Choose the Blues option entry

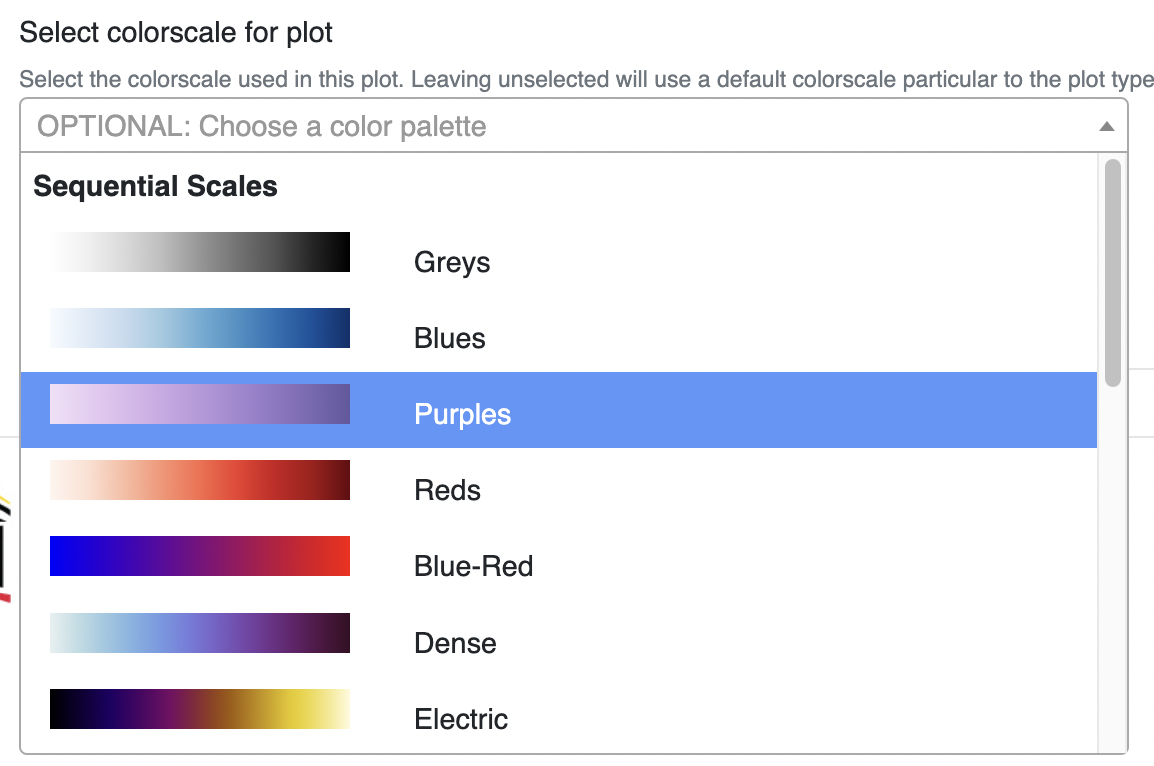click(449, 338)
